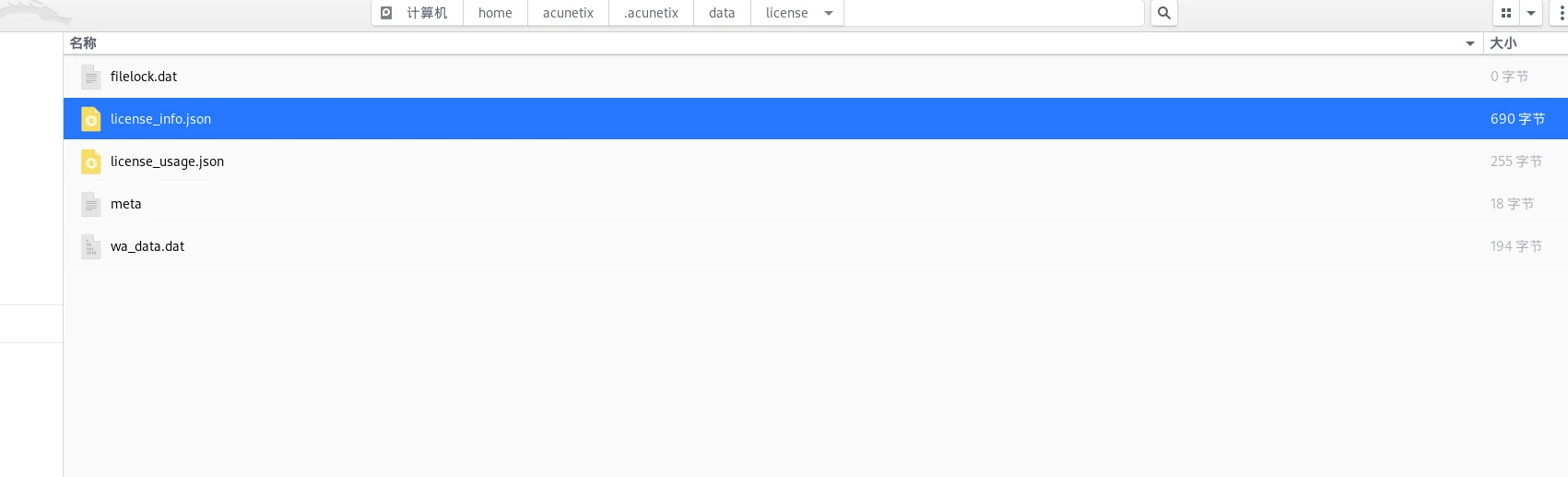The image size is (1568, 477).
Task: Navigate to .acunetix in path bar
Action: [x=651, y=13]
